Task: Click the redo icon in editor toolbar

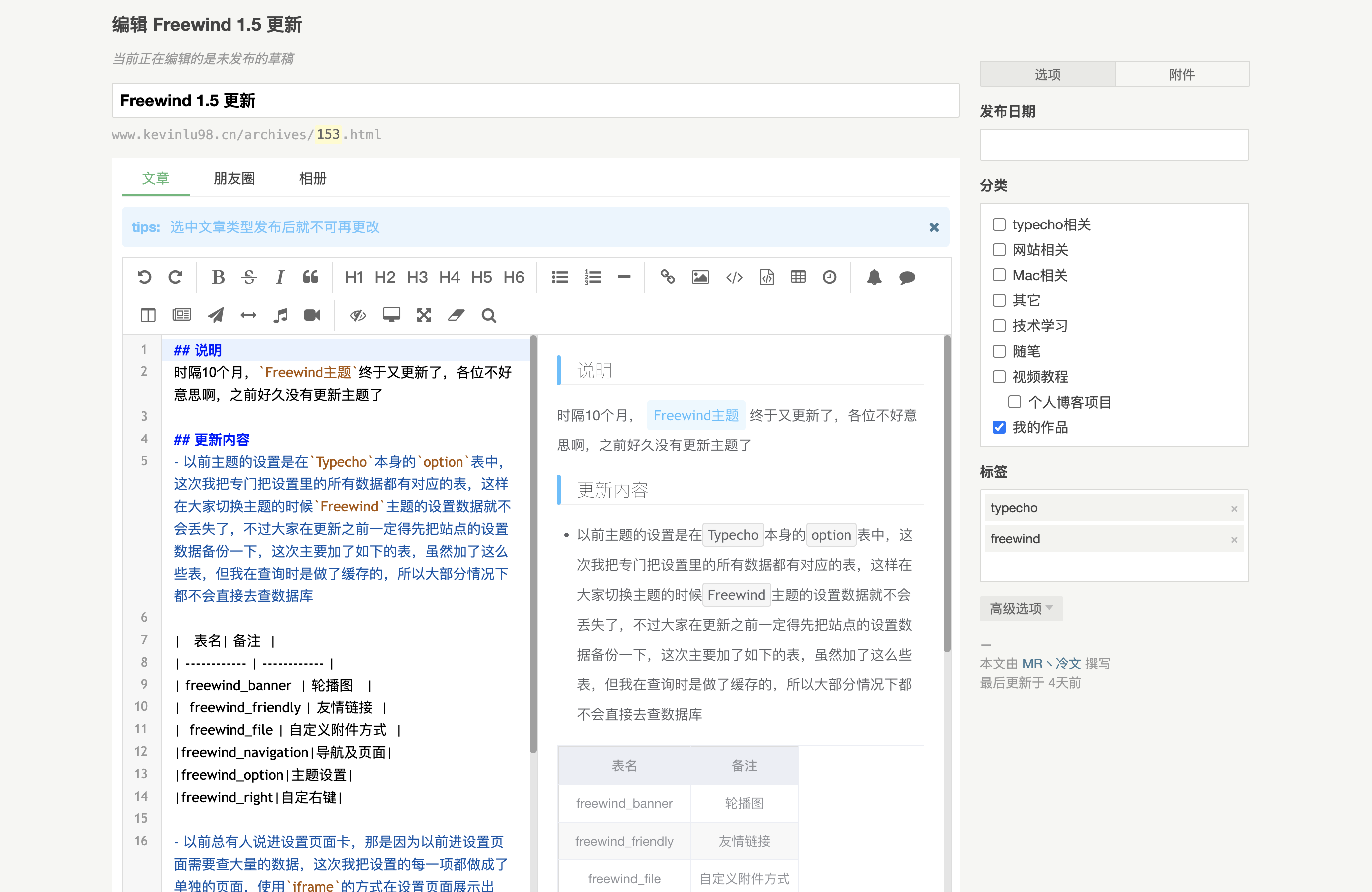Action: click(175, 277)
